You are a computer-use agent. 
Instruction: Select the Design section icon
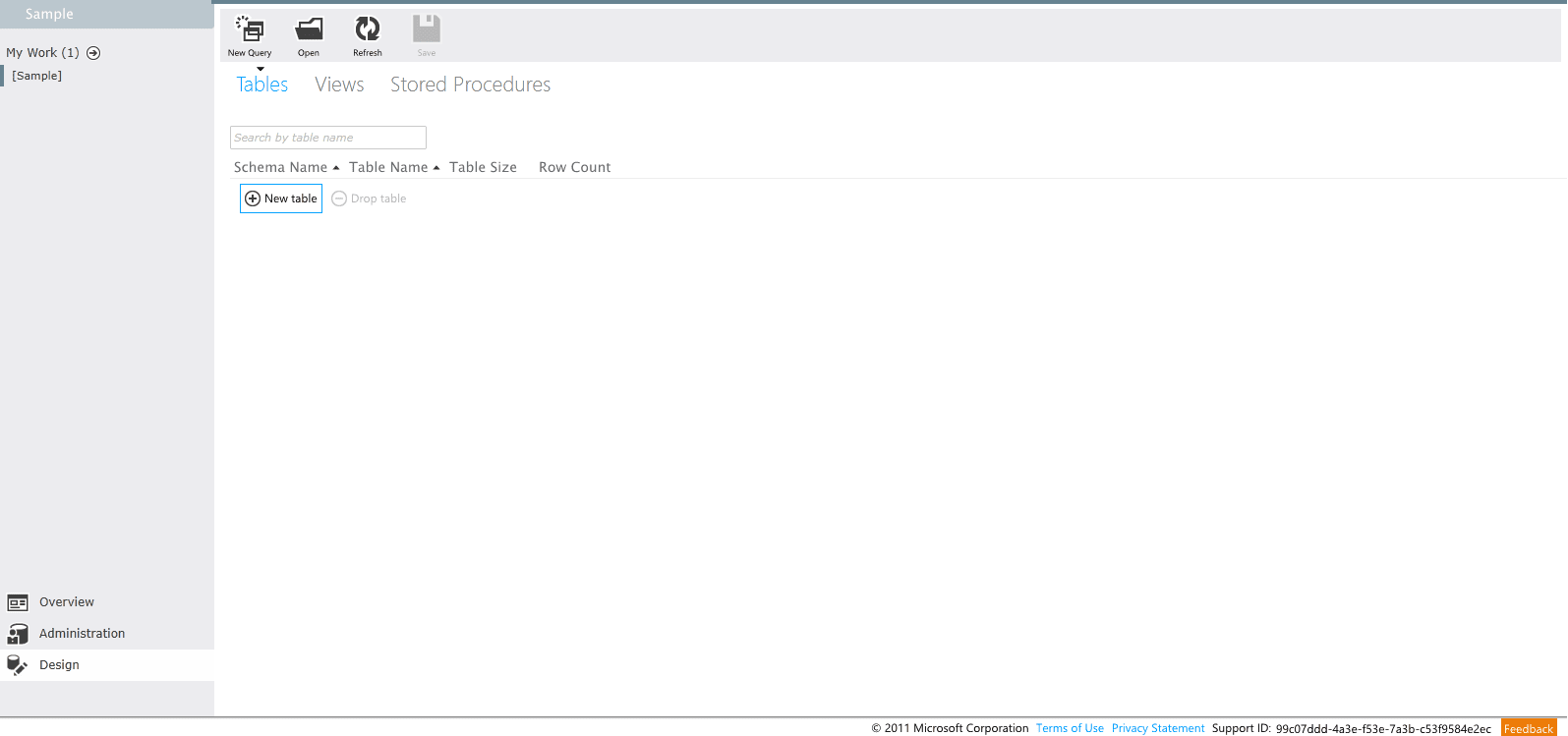coord(18,665)
